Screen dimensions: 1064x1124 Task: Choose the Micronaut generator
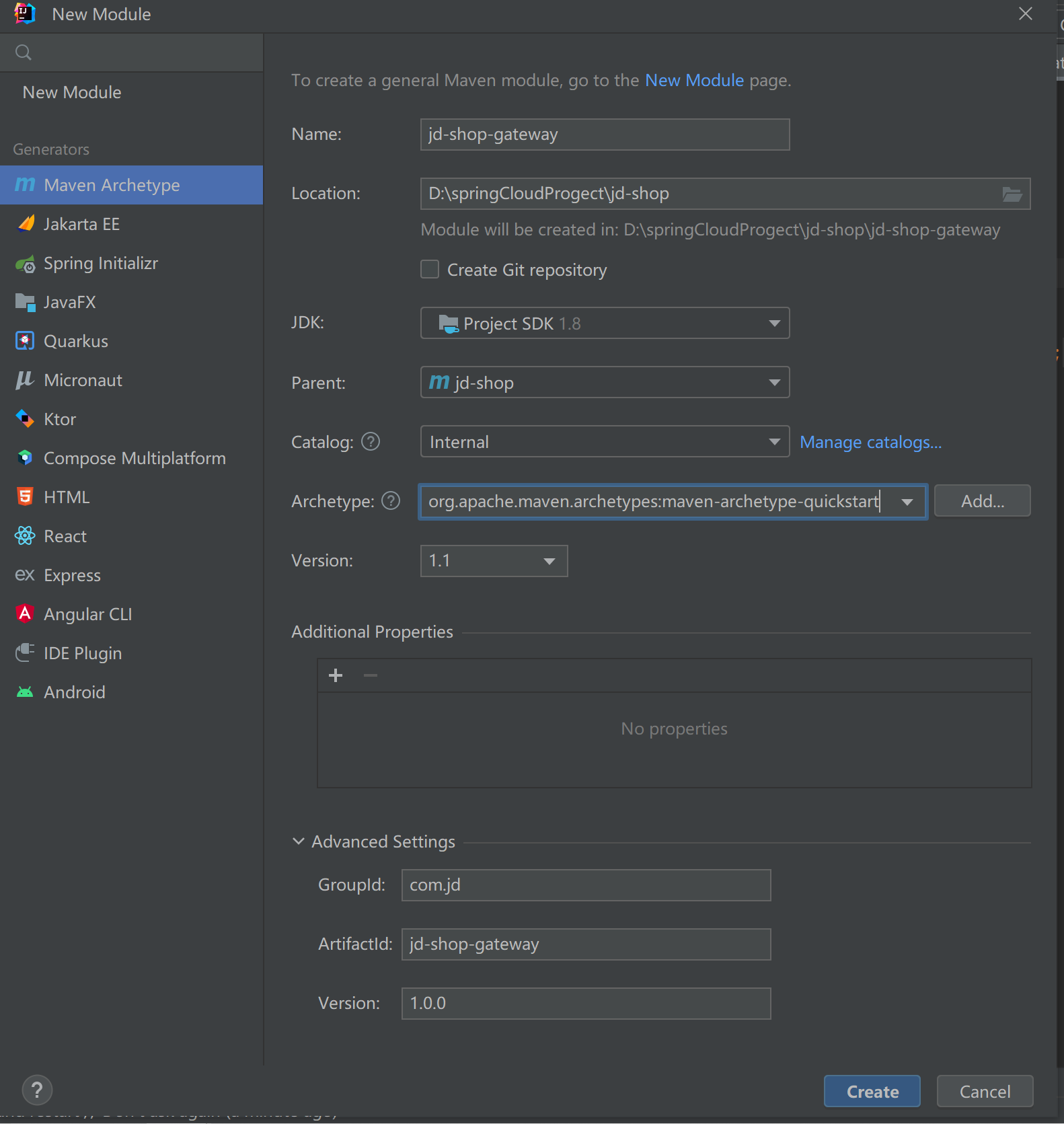131,380
